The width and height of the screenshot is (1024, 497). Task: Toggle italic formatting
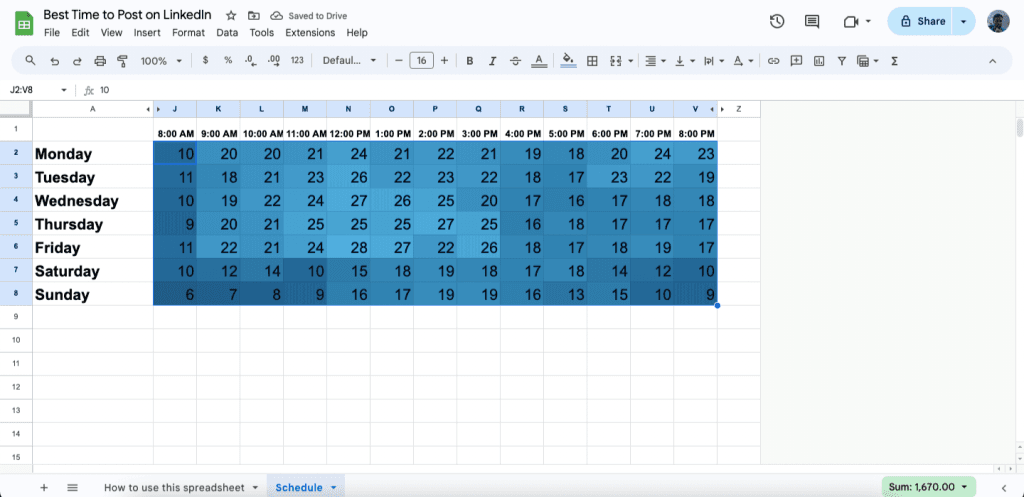click(x=493, y=61)
